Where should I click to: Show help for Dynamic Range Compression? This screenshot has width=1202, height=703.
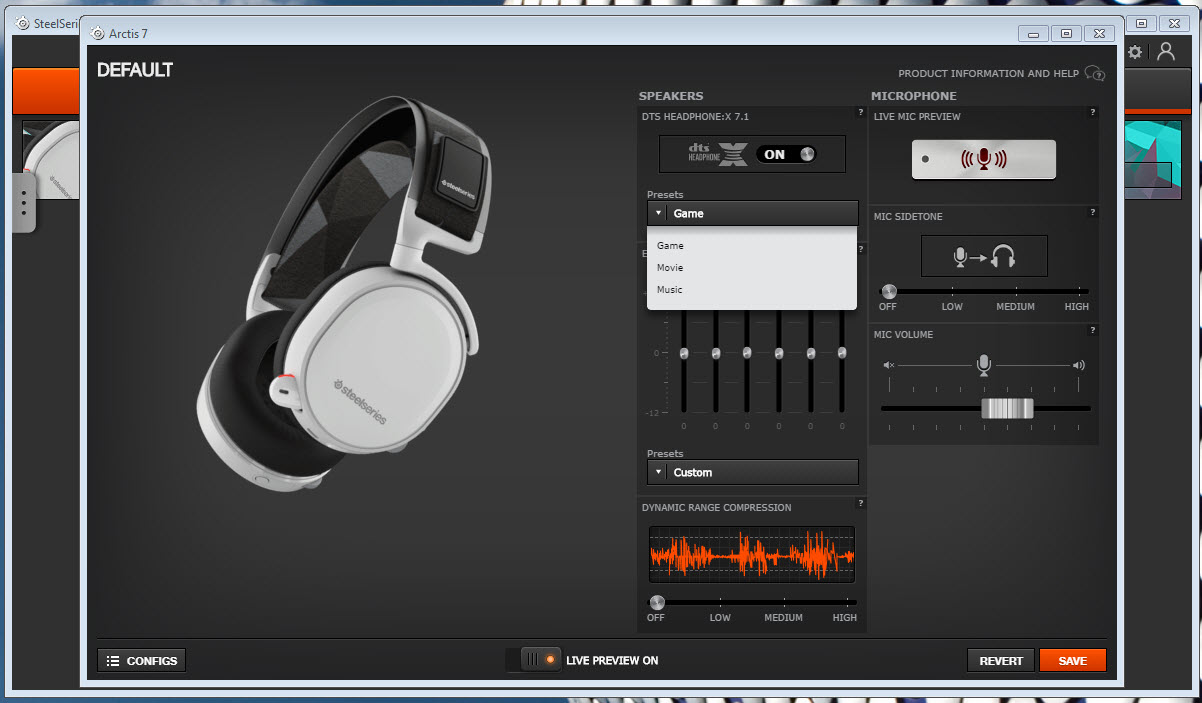pyautogui.click(x=860, y=503)
